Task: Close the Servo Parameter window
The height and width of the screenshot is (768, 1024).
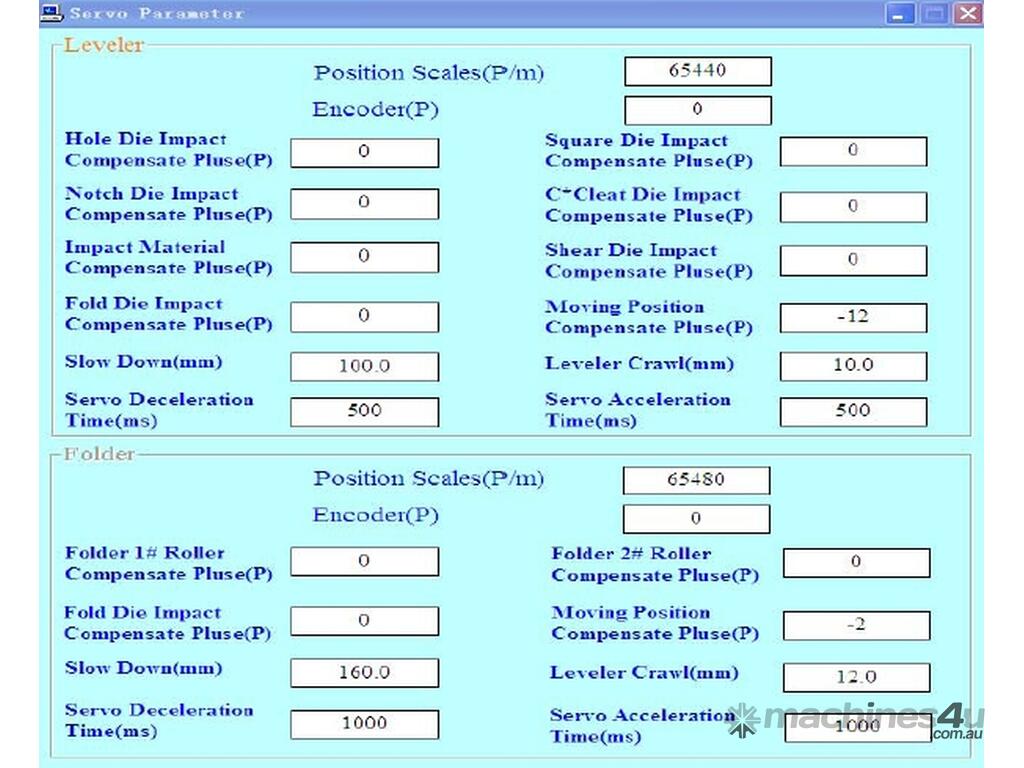Action: tap(966, 13)
